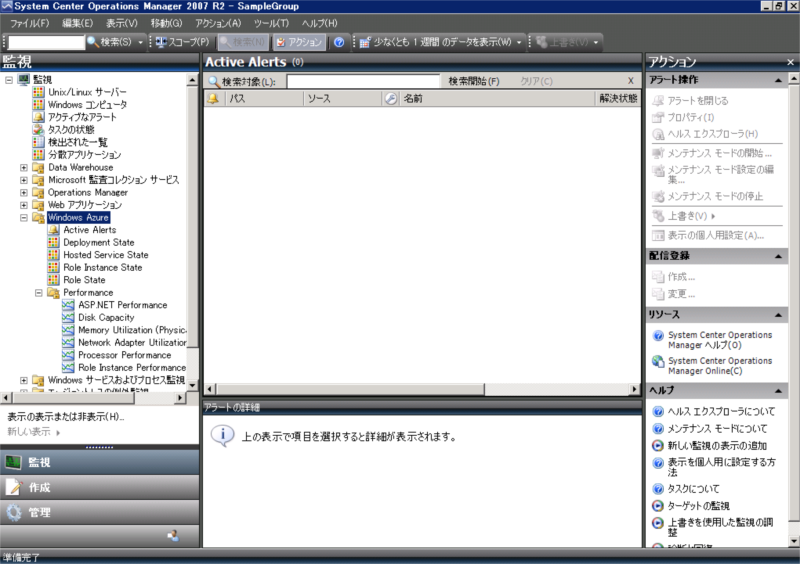Expand the Data Warehouse folder
Viewport: 800px width, 564px height.
[x=23, y=167]
